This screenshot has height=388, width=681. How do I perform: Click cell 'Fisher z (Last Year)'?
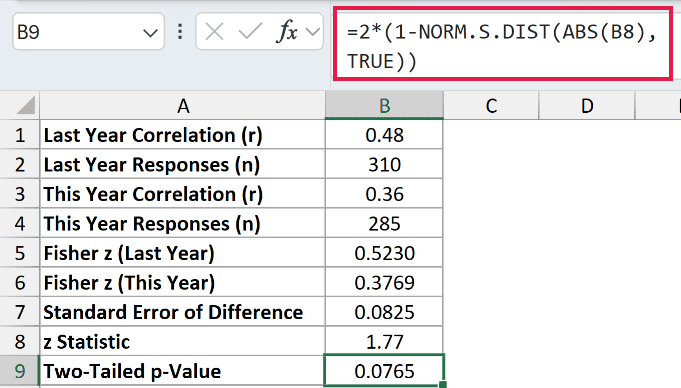pos(182,253)
